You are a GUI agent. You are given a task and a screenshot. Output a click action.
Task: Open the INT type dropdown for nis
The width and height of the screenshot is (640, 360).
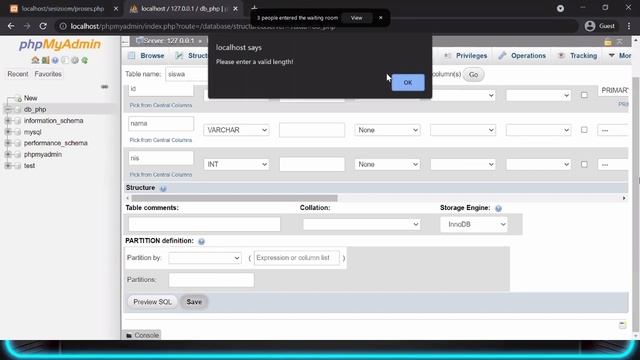[x=236, y=164]
